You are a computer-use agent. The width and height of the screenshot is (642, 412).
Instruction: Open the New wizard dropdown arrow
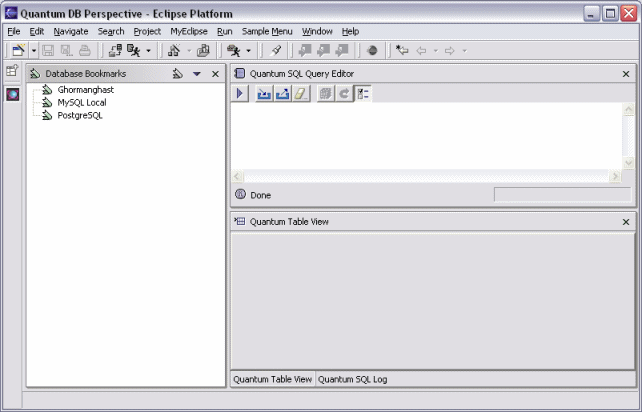point(33,50)
